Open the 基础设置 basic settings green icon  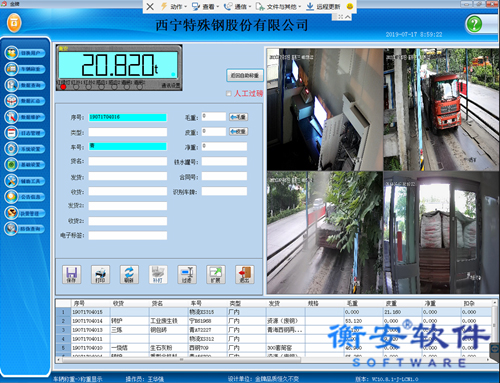tap(12, 165)
